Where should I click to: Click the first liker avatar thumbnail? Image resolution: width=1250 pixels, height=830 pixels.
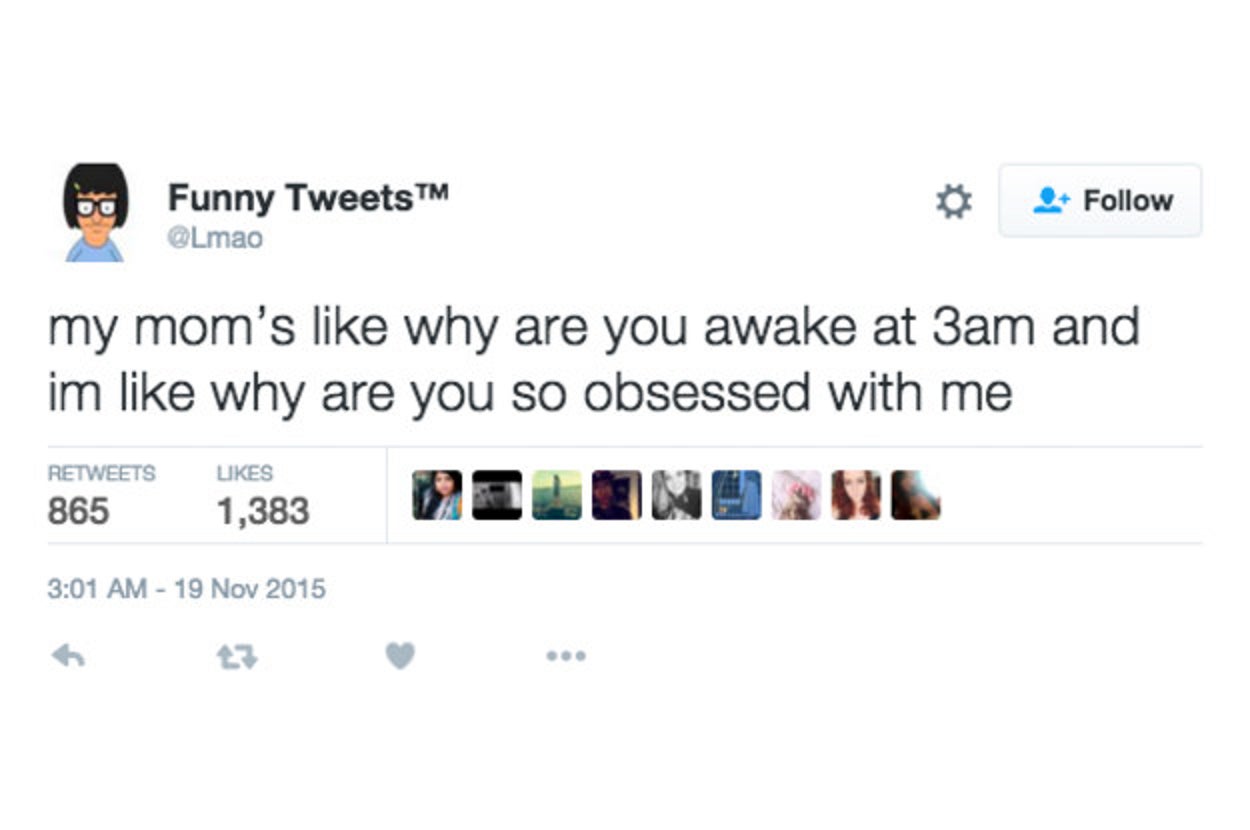437,495
